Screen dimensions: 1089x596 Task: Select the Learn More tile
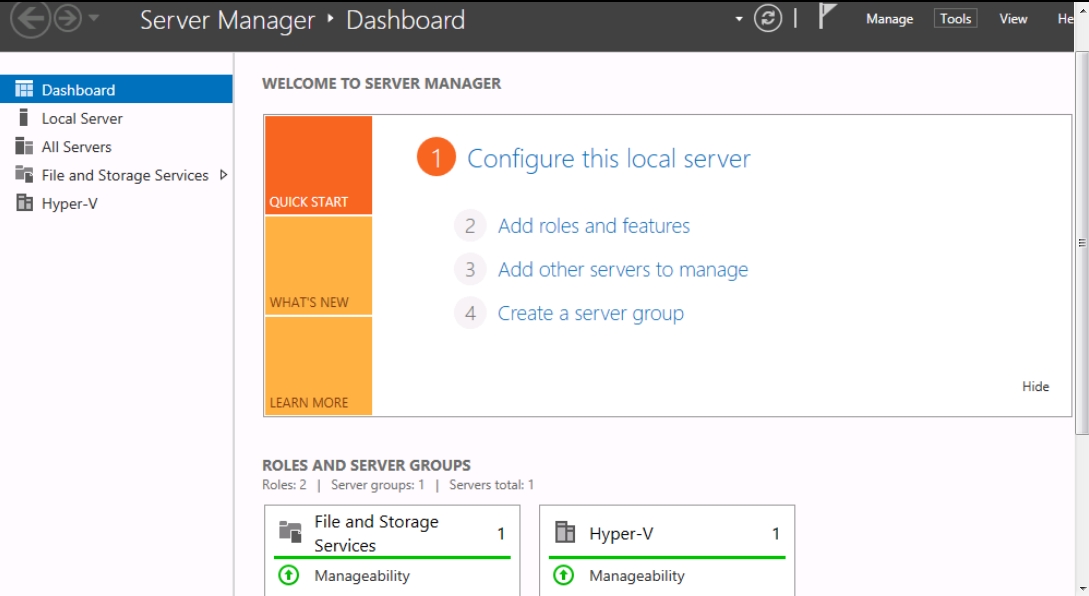pos(318,365)
